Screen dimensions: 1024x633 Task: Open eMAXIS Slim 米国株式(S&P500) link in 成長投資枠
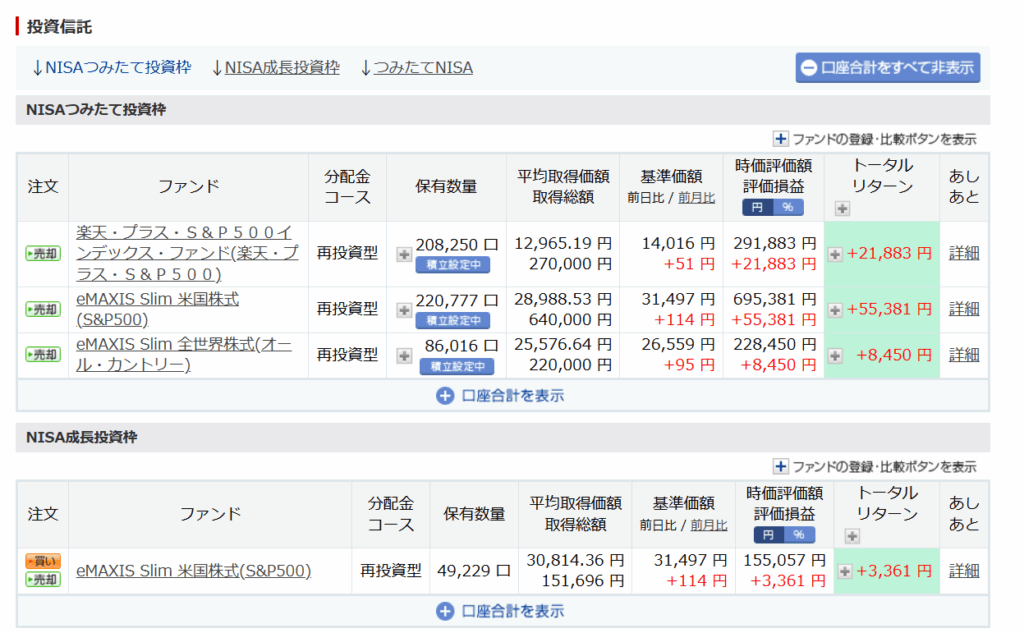pyautogui.click(x=193, y=571)
